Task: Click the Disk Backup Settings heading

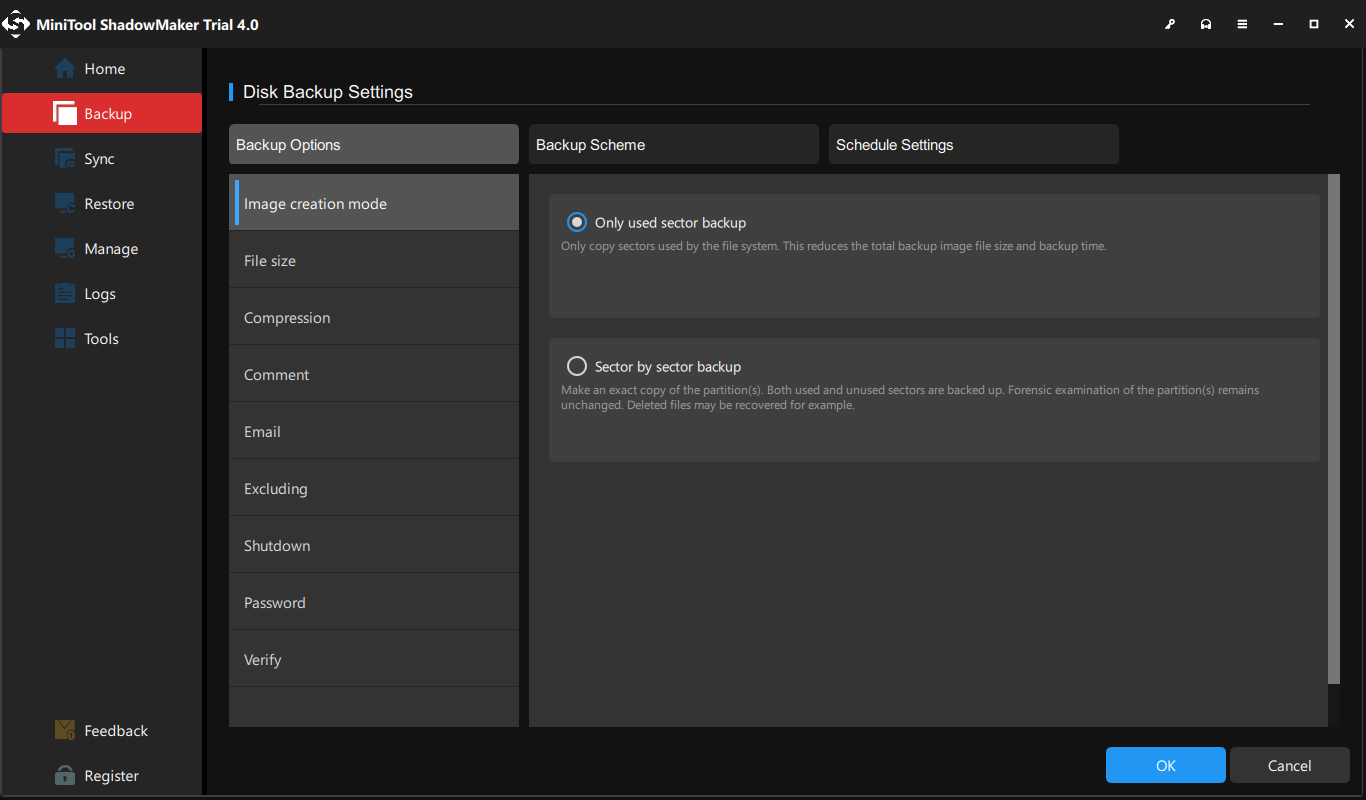Action: pyautogui.click(x=328, y=92)
